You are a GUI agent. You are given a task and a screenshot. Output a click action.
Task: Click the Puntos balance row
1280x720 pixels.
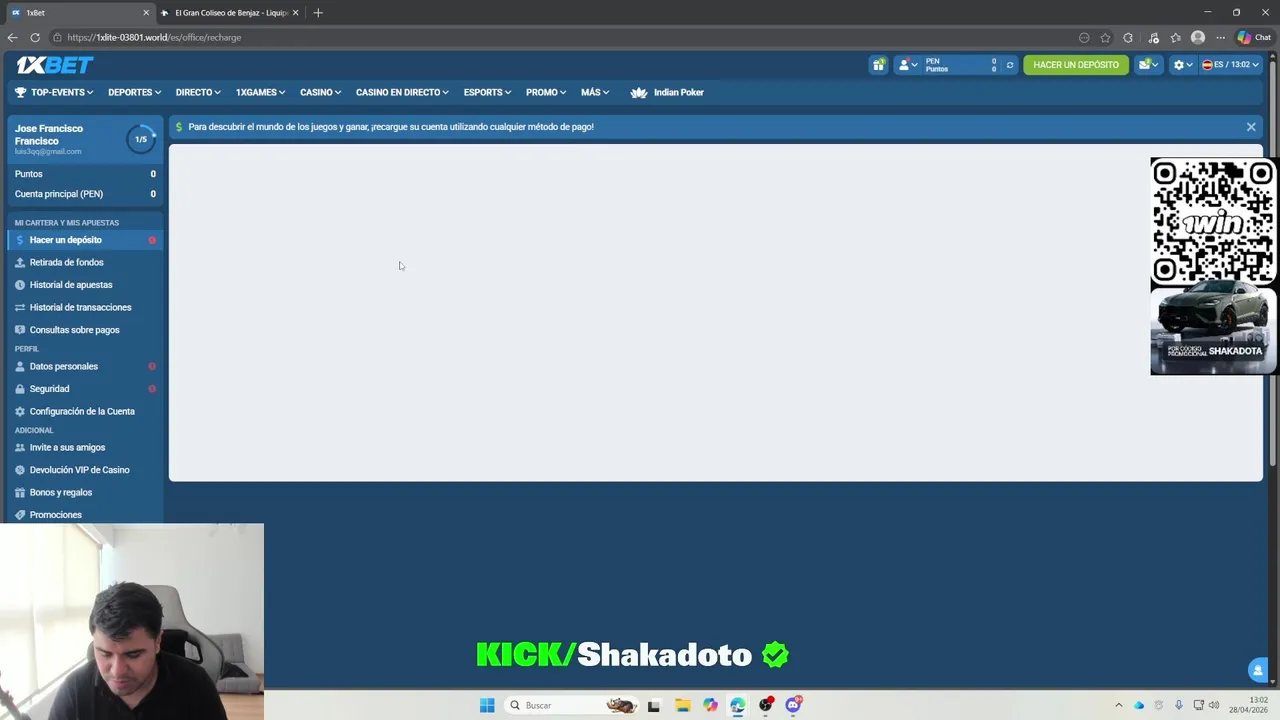tap(85, 174)
